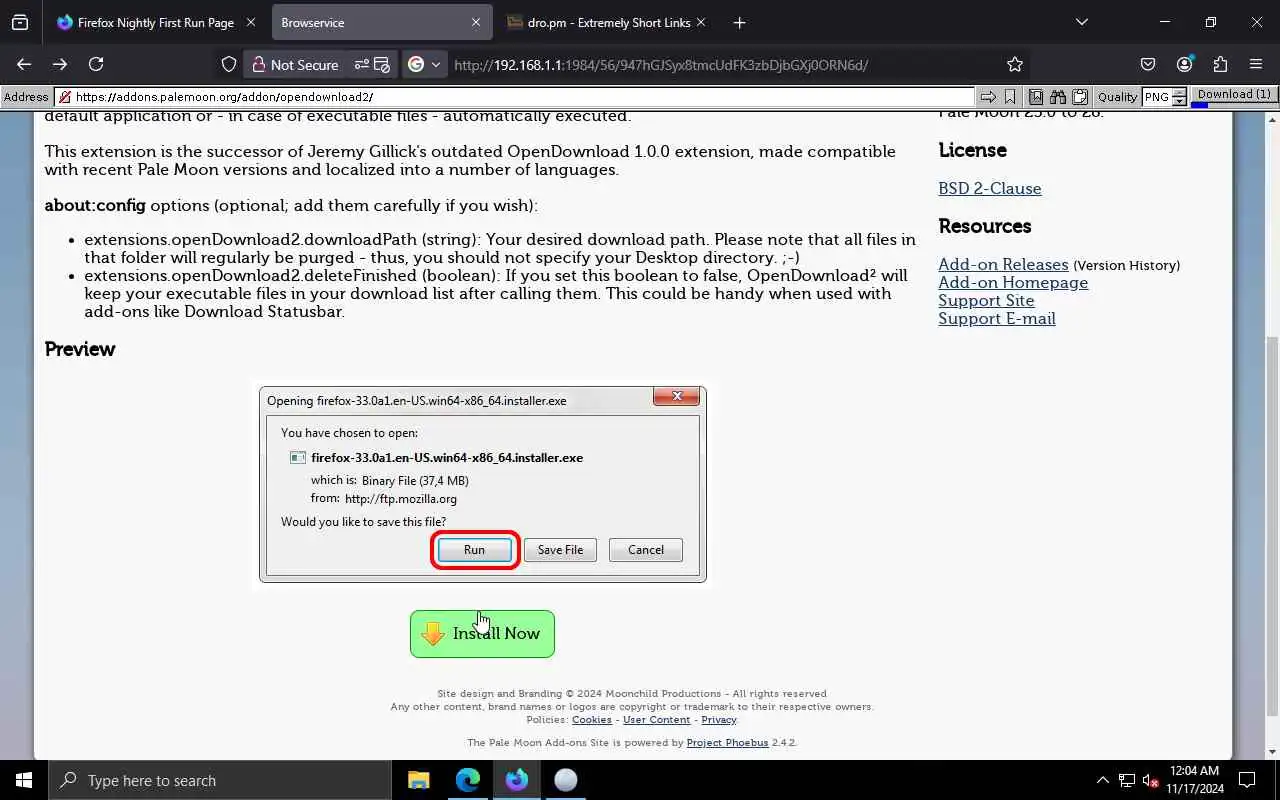Click the page vertical scrollbar thumb
Image resolution: width=1280 pixels, height=800 pixels.
pyautogui.click(x=1272, y=525)
